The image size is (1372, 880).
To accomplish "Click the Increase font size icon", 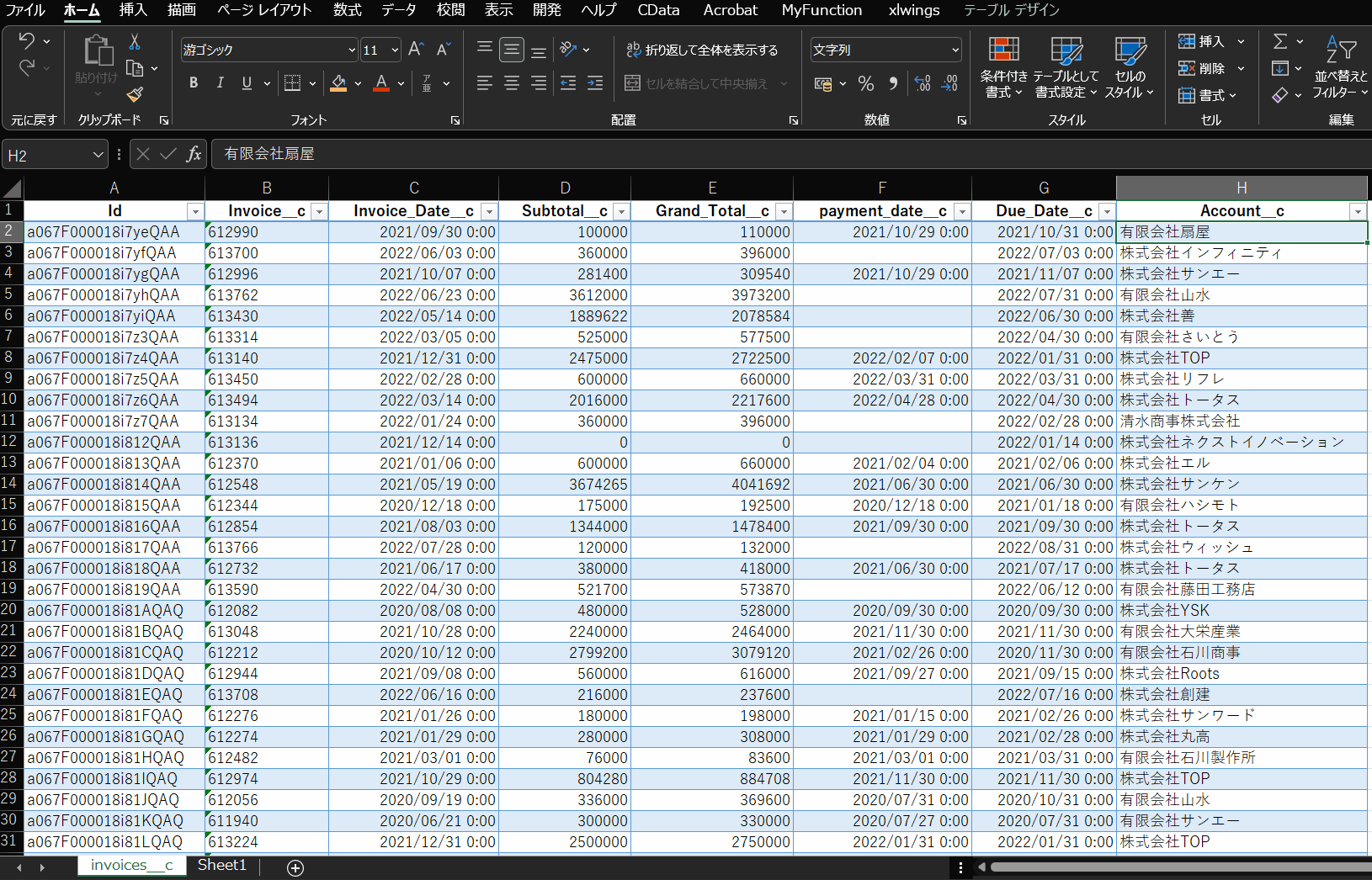I will [416, 50].
